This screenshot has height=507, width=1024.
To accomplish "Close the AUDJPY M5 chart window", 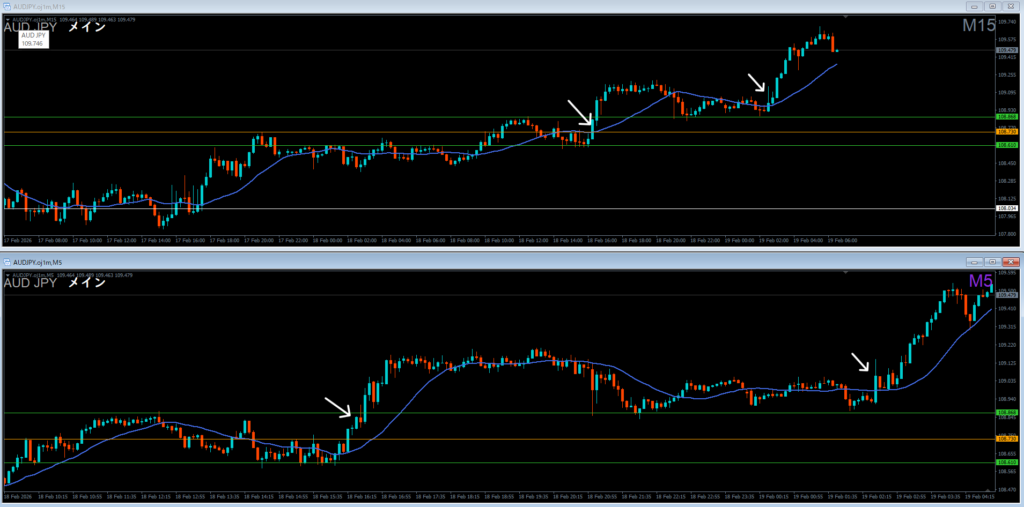I will pyautogui.click(x=1012, y=260).
